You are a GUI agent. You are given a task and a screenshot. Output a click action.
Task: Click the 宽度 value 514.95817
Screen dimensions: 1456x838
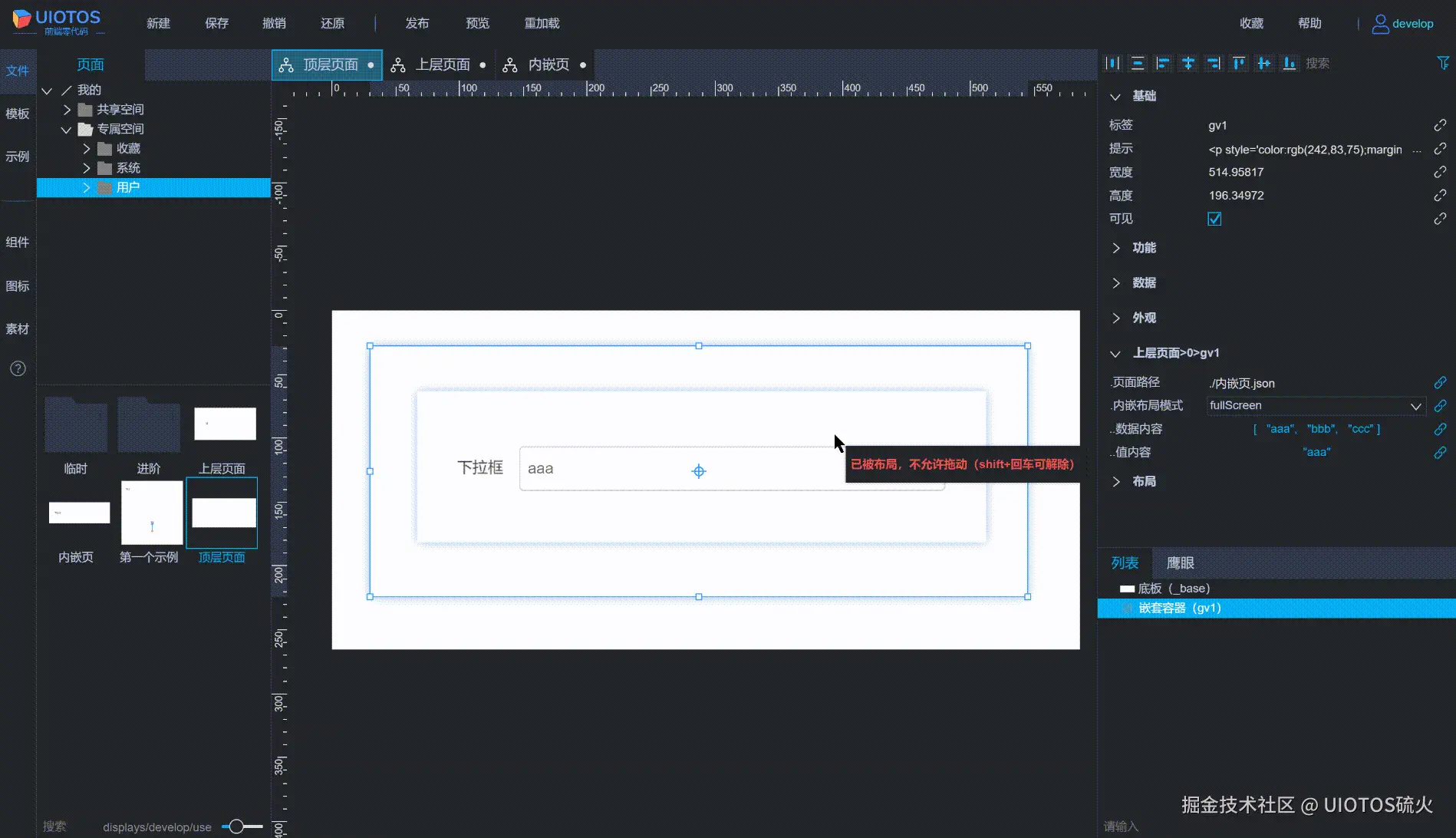pyautogui.click(x=1236, y=172)
